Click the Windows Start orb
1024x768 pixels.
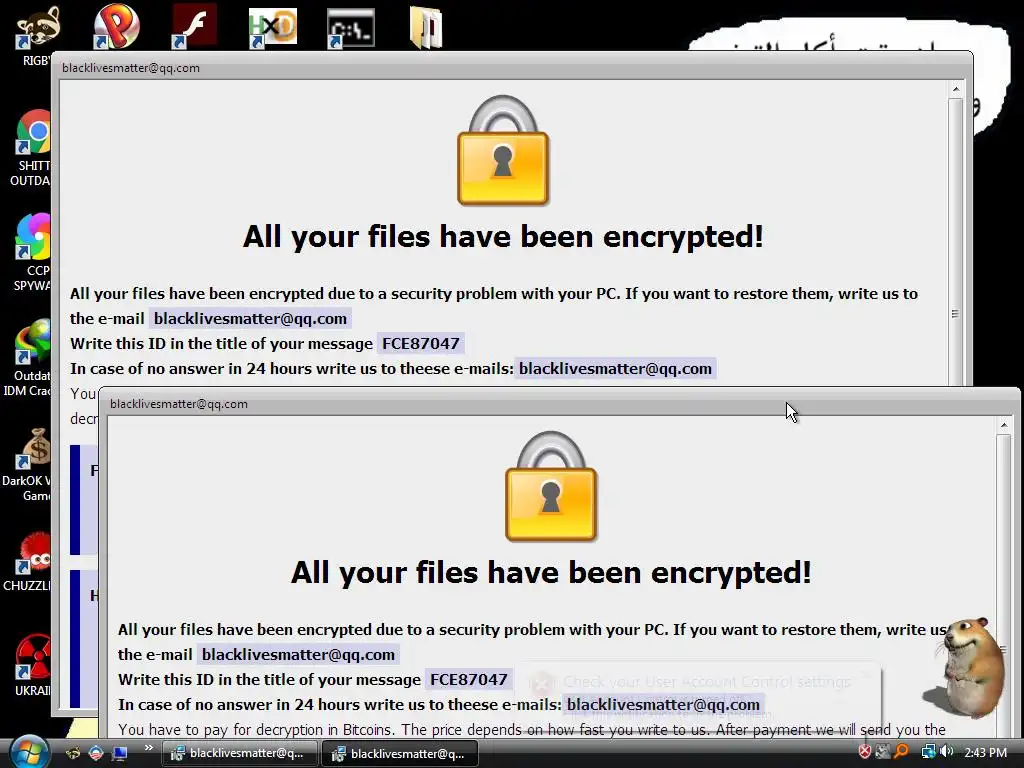point(29,752)
